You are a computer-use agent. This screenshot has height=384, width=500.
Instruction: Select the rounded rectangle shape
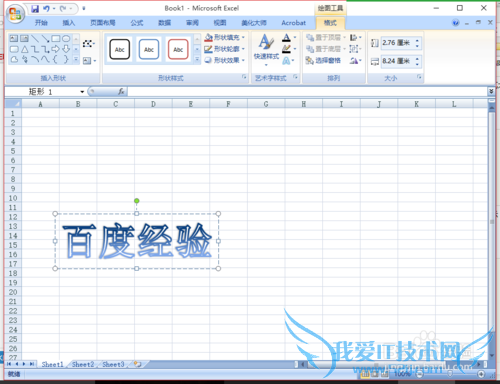[x=14, y=49]
